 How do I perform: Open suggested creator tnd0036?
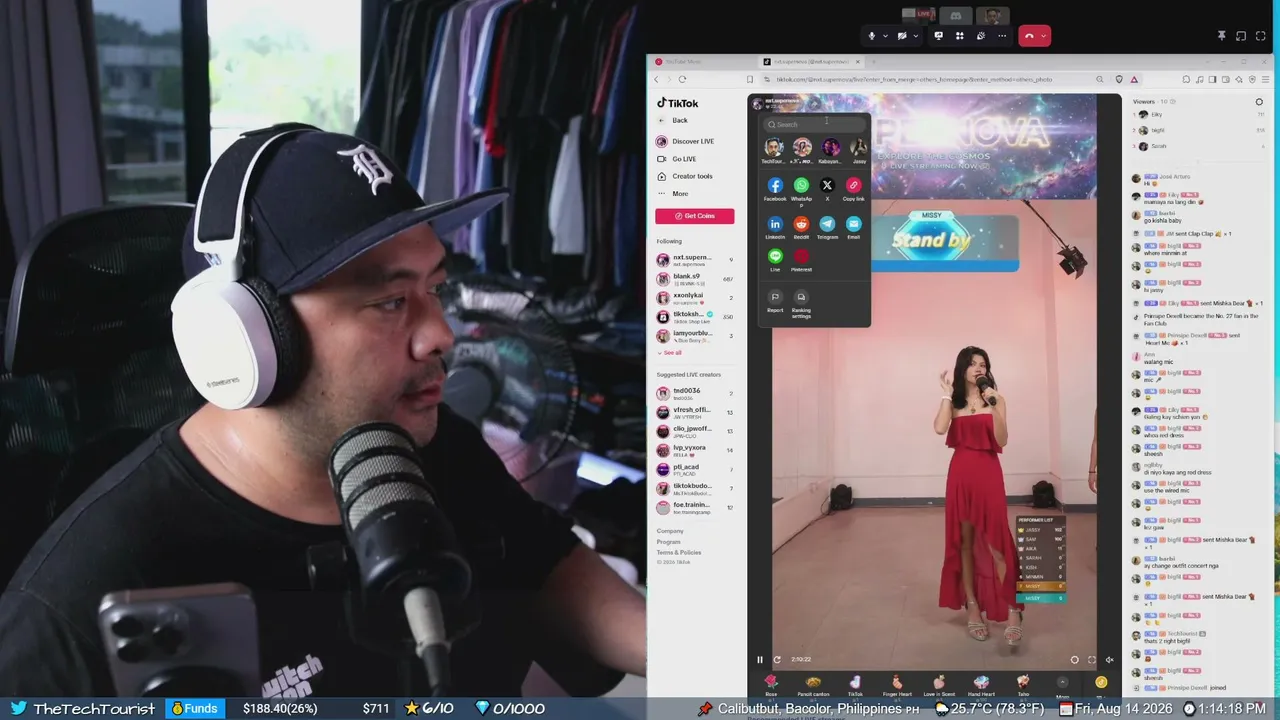pyautogui.click(x=696, y=393)
